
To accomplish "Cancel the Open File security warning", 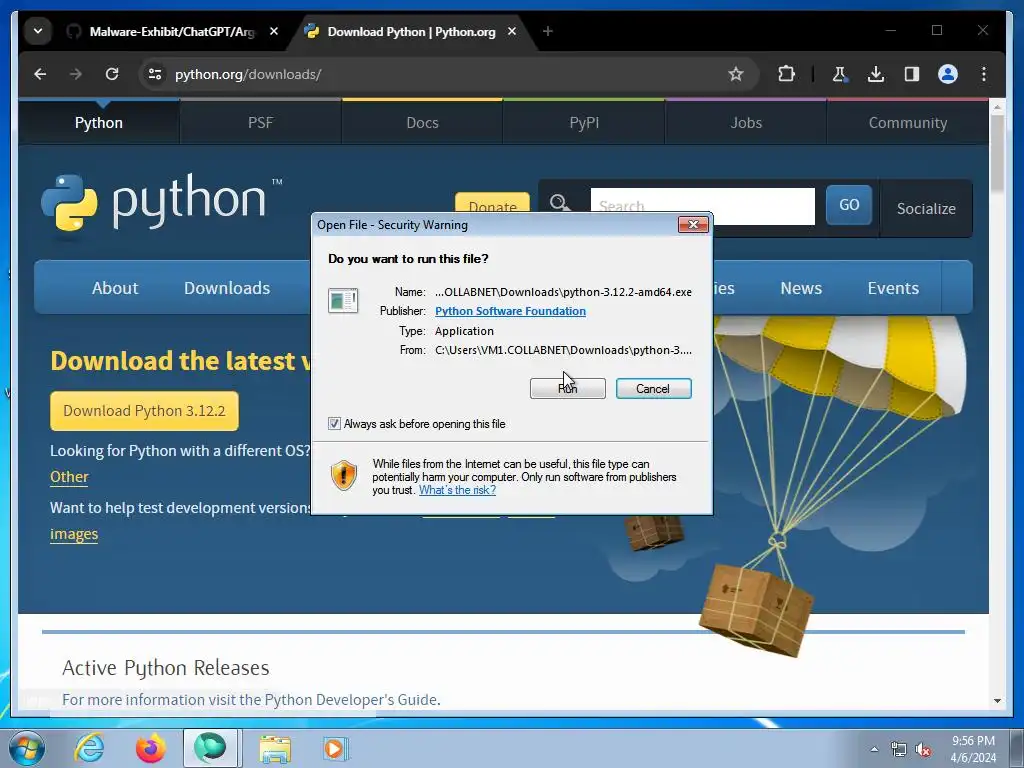I will [653, 389].
